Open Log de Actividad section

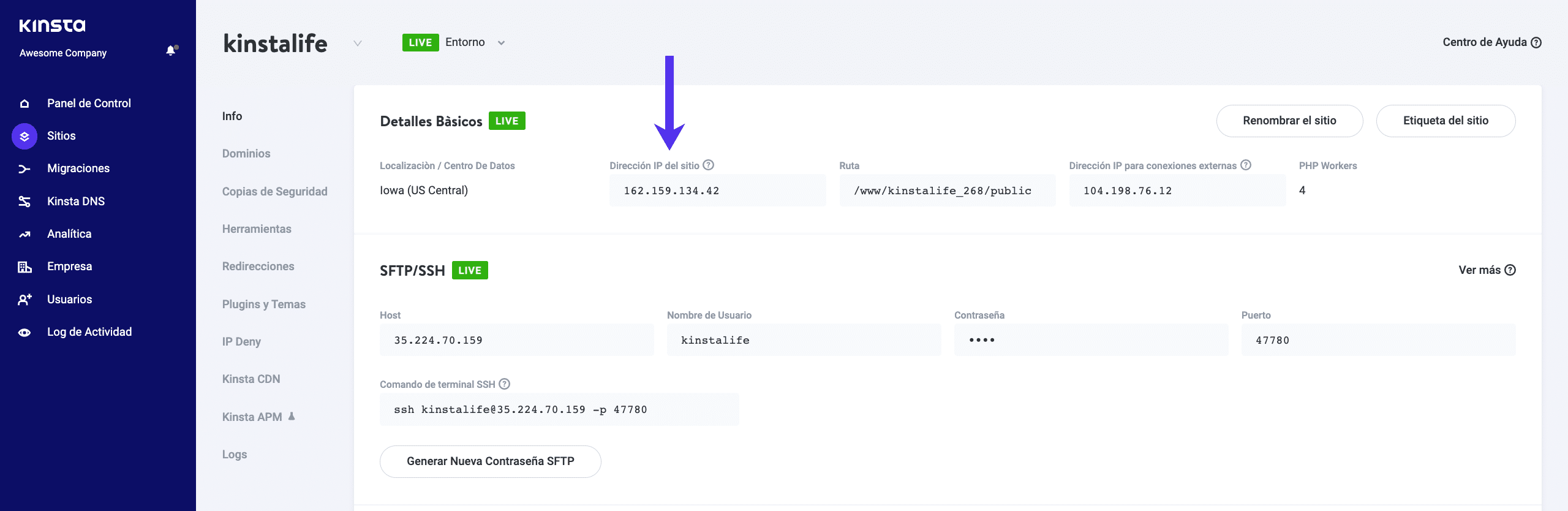89,332
